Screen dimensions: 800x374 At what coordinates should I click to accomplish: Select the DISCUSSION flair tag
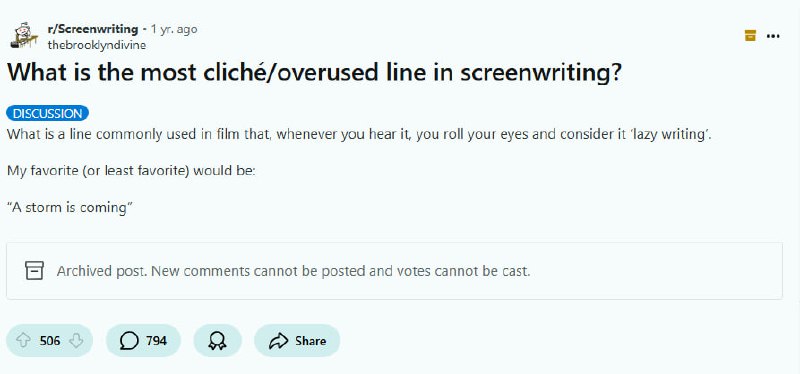(x=47, y=113)
